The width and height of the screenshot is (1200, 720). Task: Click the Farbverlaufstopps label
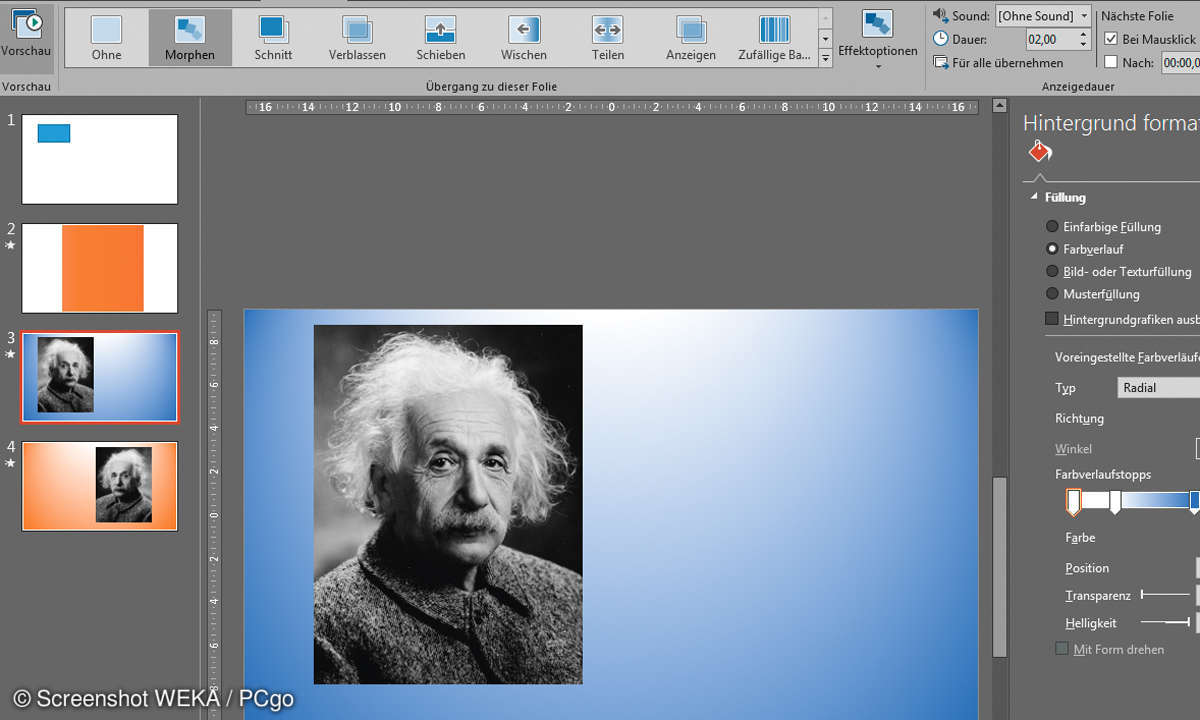tap(1103, 474)
